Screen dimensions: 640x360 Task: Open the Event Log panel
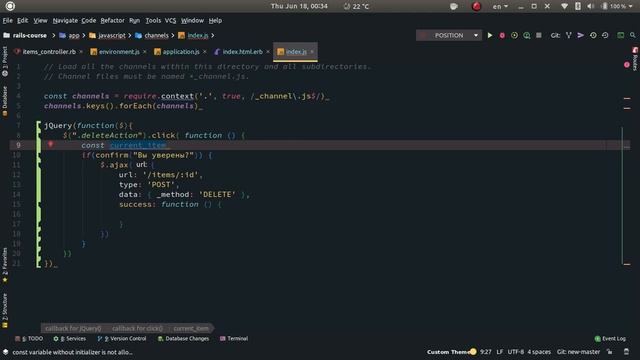610,338
